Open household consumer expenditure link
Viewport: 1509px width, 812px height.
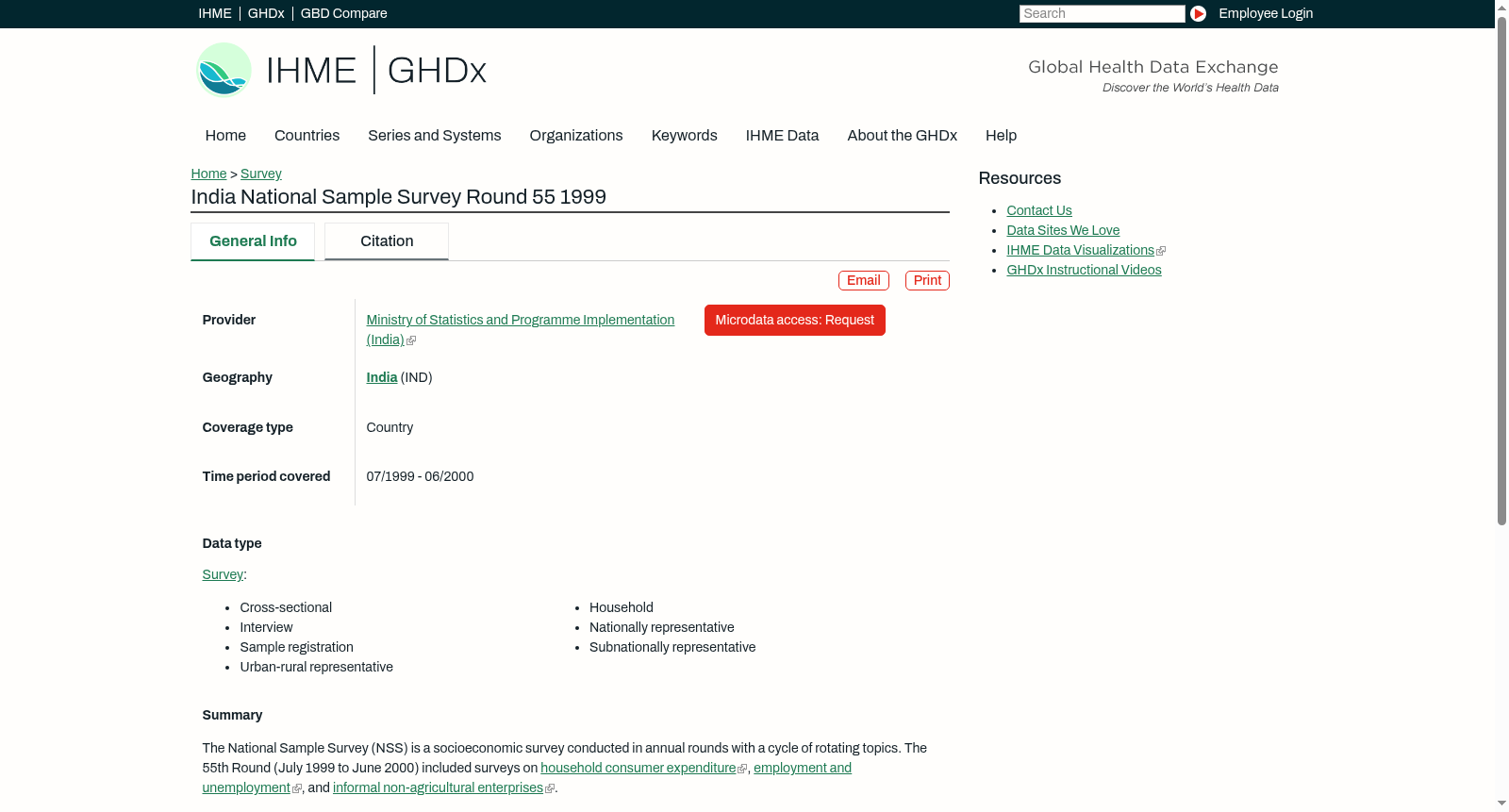point(638,768)
